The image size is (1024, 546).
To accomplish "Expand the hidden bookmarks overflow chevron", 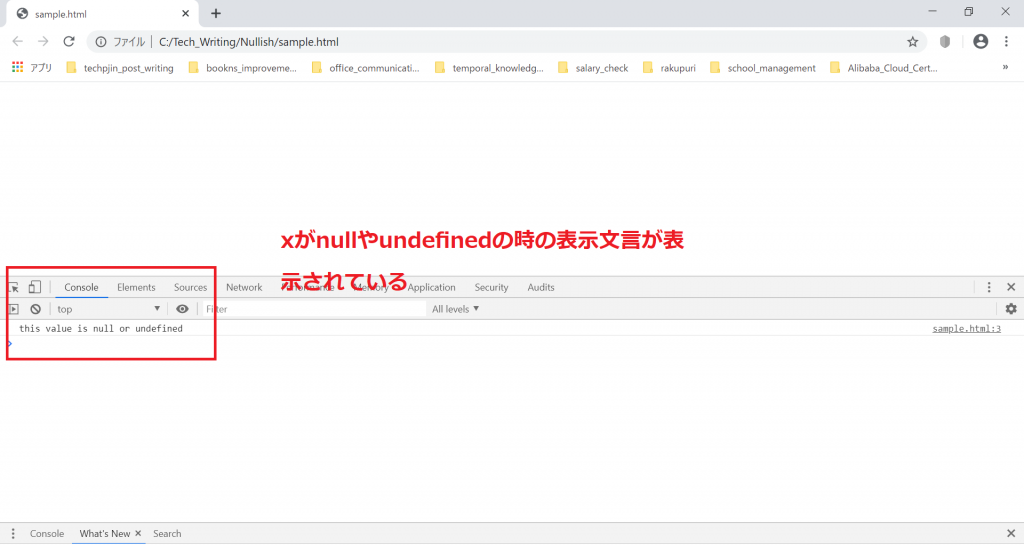I will [1004, 68].
